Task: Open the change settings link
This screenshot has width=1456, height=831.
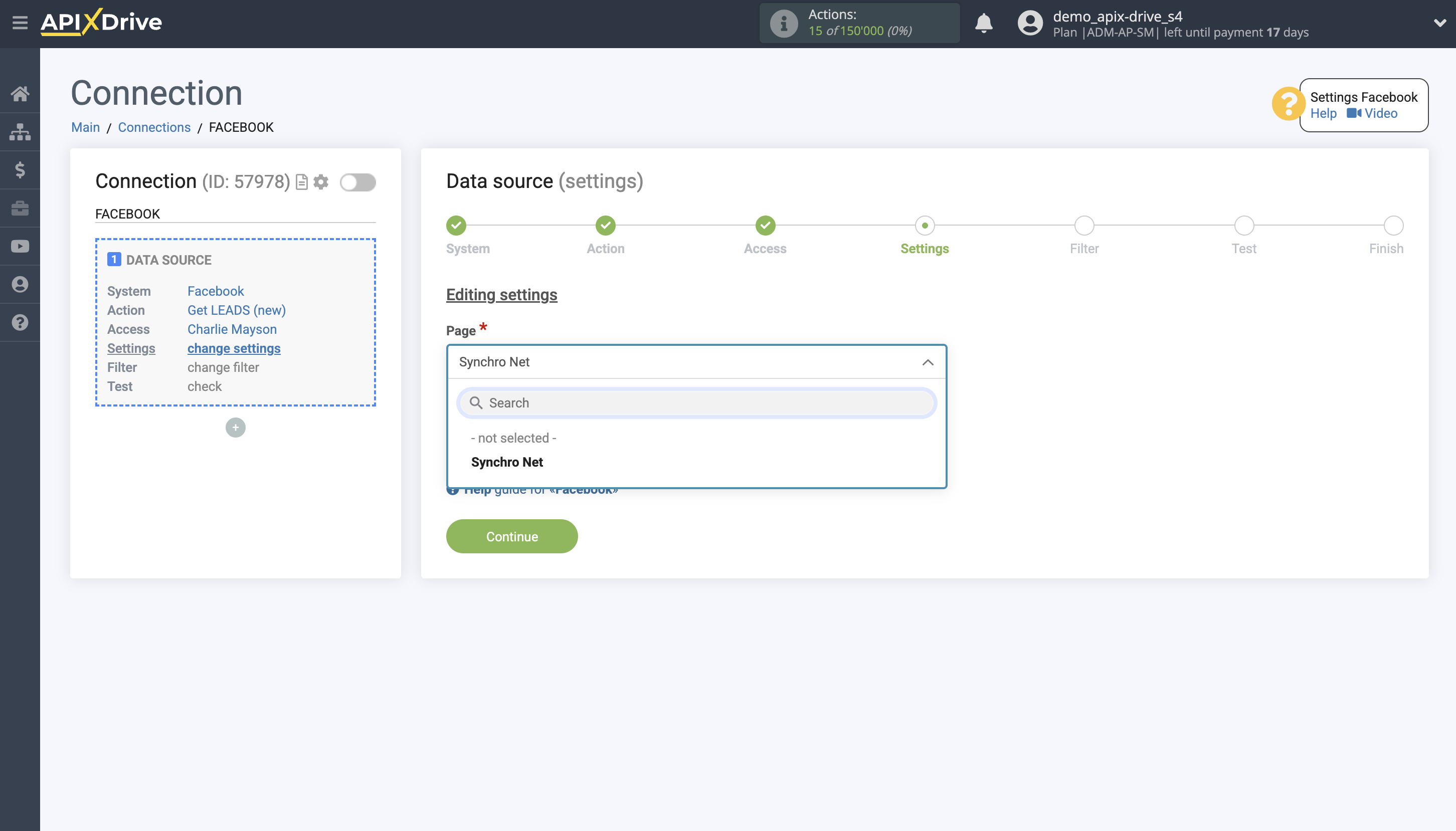Action: point(234,348)
